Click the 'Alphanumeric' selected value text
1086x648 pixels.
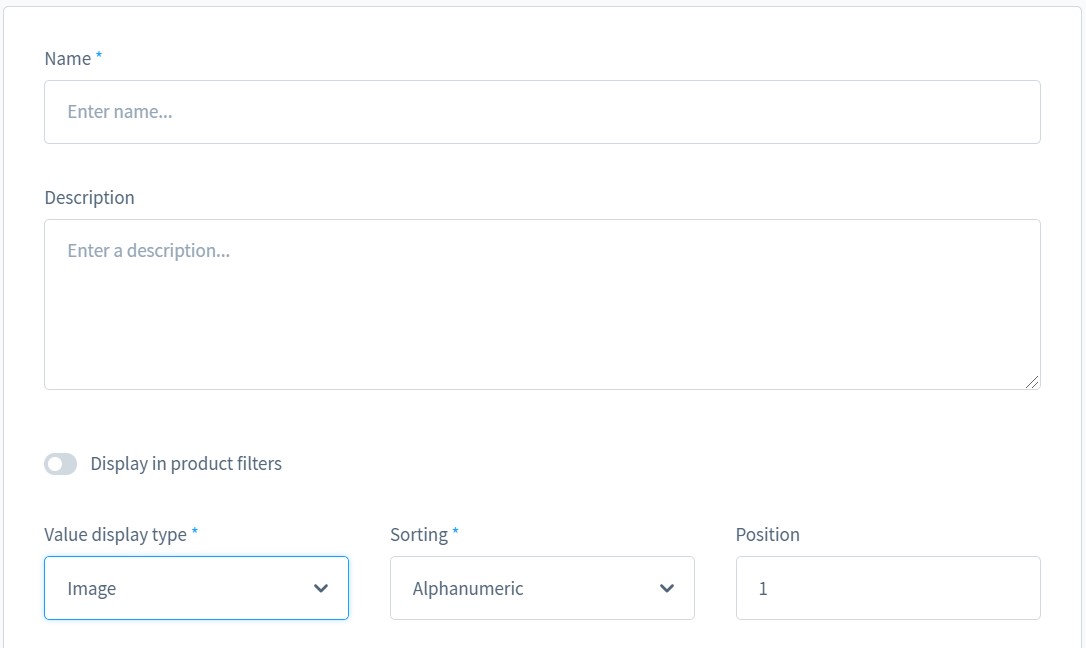pyautogui.click(x=468, y=589)
